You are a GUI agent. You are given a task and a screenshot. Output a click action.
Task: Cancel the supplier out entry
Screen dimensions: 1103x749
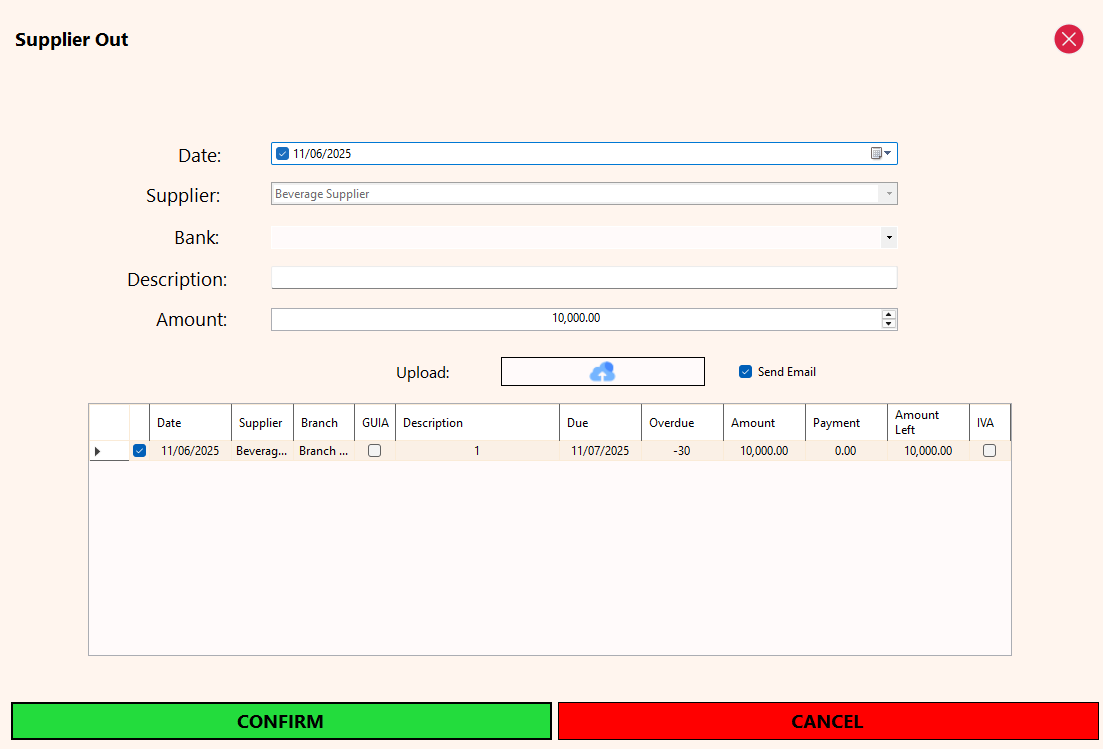click(828, 721)
